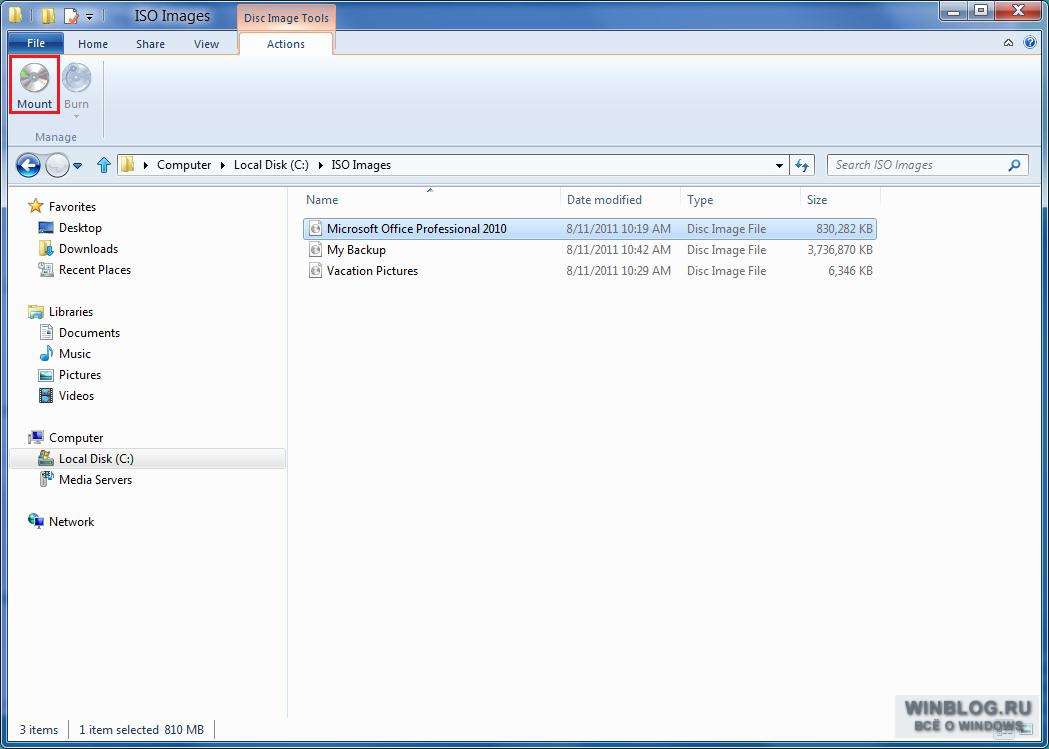
Task: Switch to the View ribbon tab
Action: click(x=206, y=43)
